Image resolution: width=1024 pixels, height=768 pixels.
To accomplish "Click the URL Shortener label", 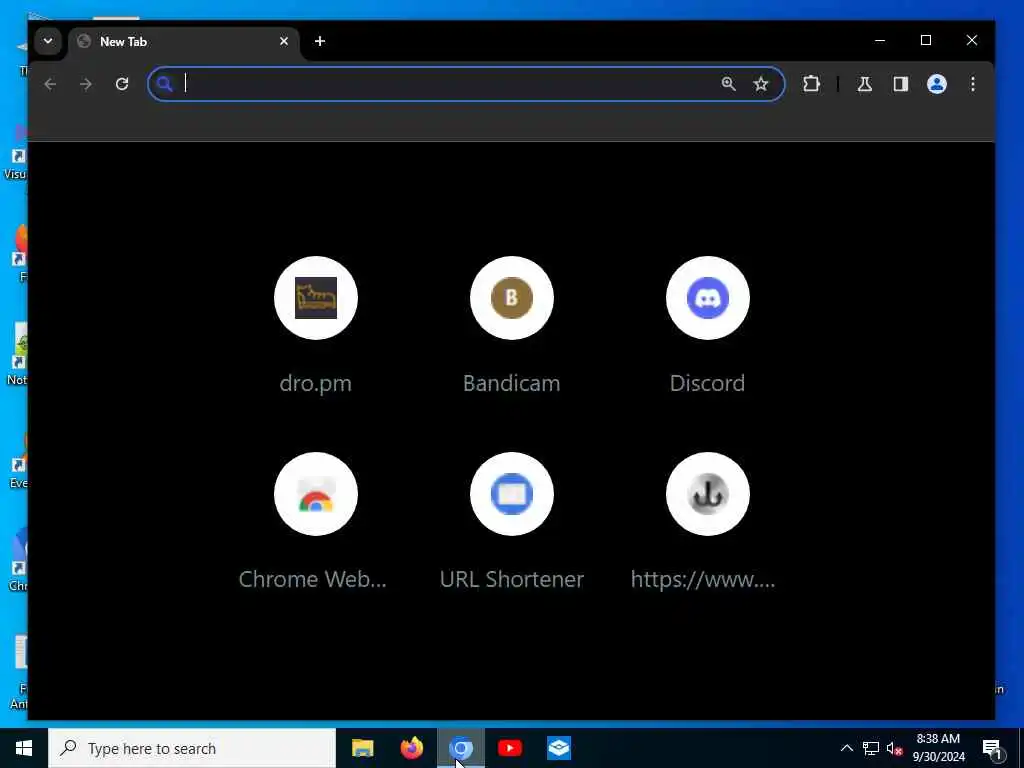I will click(x=511, y=579).
